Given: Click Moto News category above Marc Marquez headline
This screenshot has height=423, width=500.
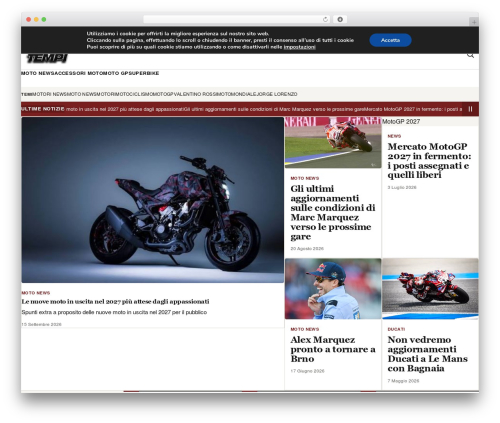Looking at the screenshot, I should [305, 178].
